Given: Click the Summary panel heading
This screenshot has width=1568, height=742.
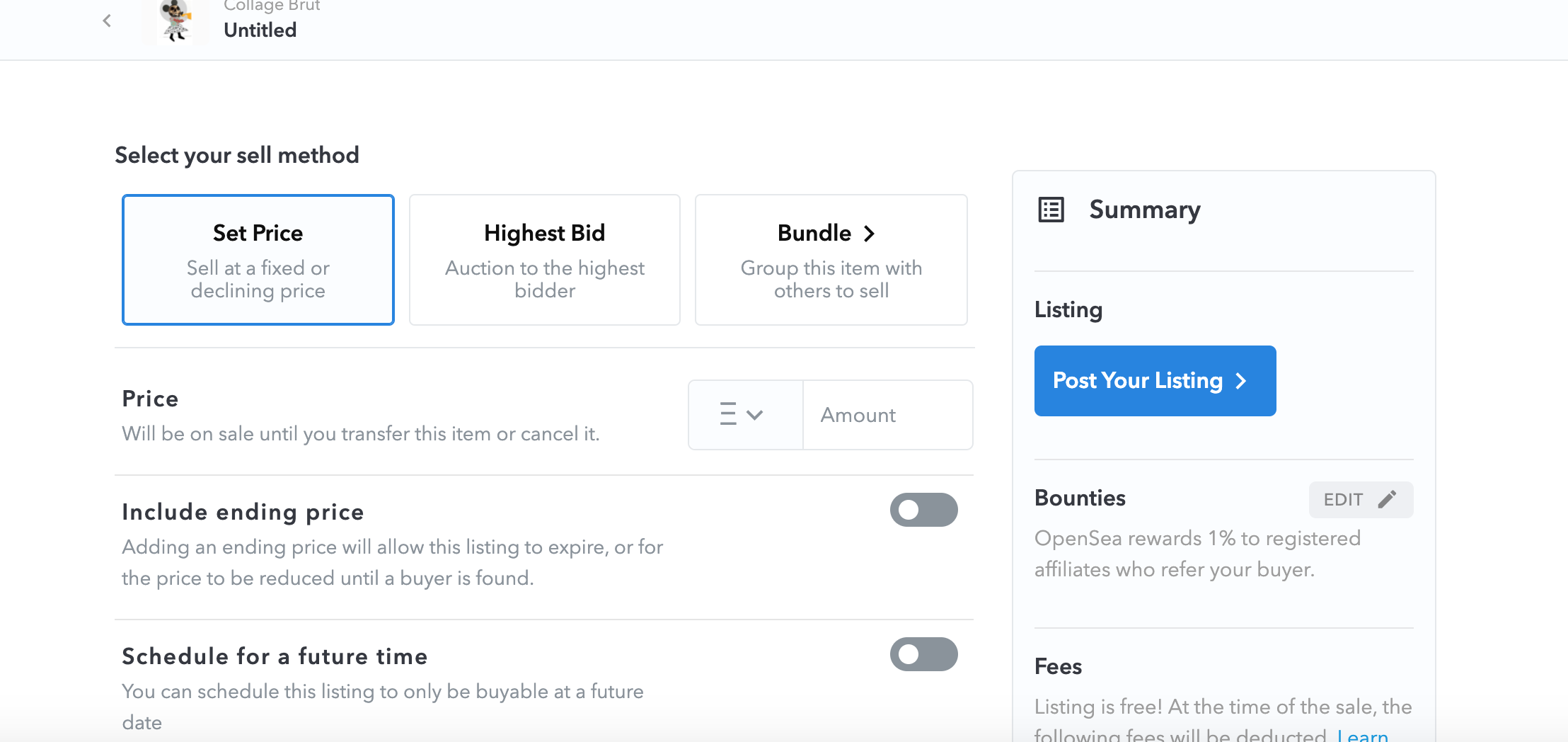Looking at the screenshot, I should (1144, 210).
